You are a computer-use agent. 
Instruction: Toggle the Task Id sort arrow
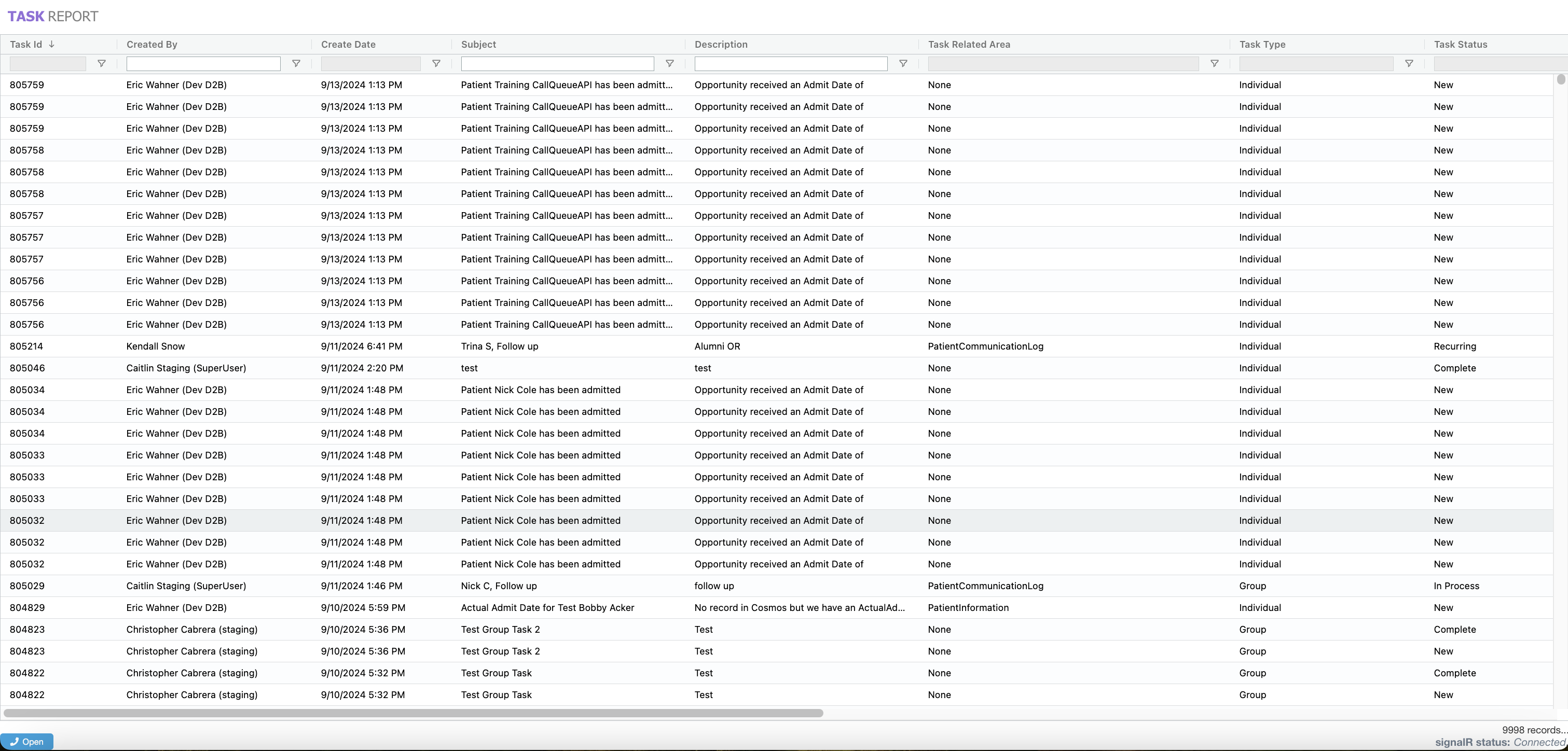tap(52, 45)
